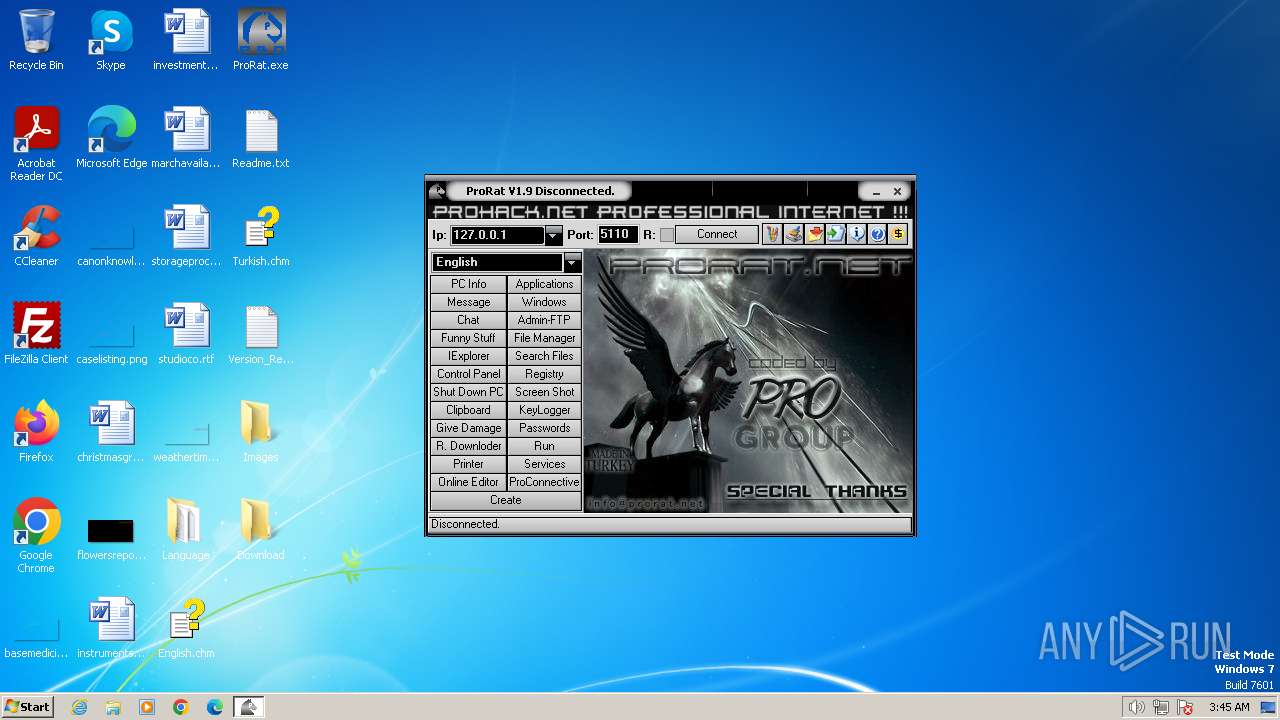
Task: Select the Acrobat Reader DC shortcut
Action: (36, 144)
